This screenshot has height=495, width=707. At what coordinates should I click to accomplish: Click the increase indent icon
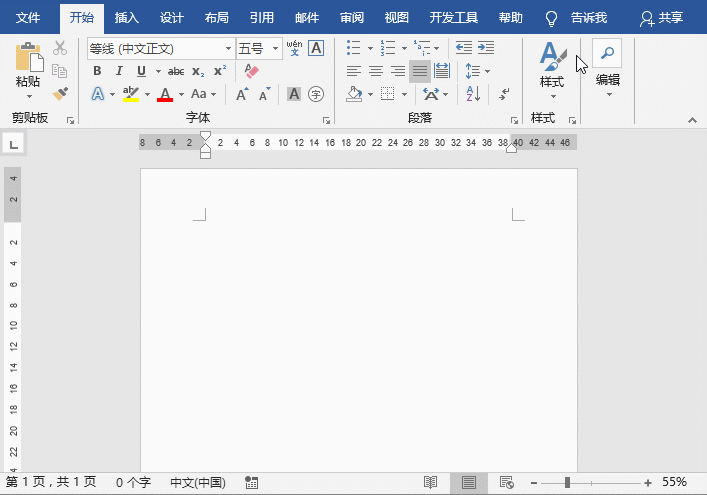point(486,48)
